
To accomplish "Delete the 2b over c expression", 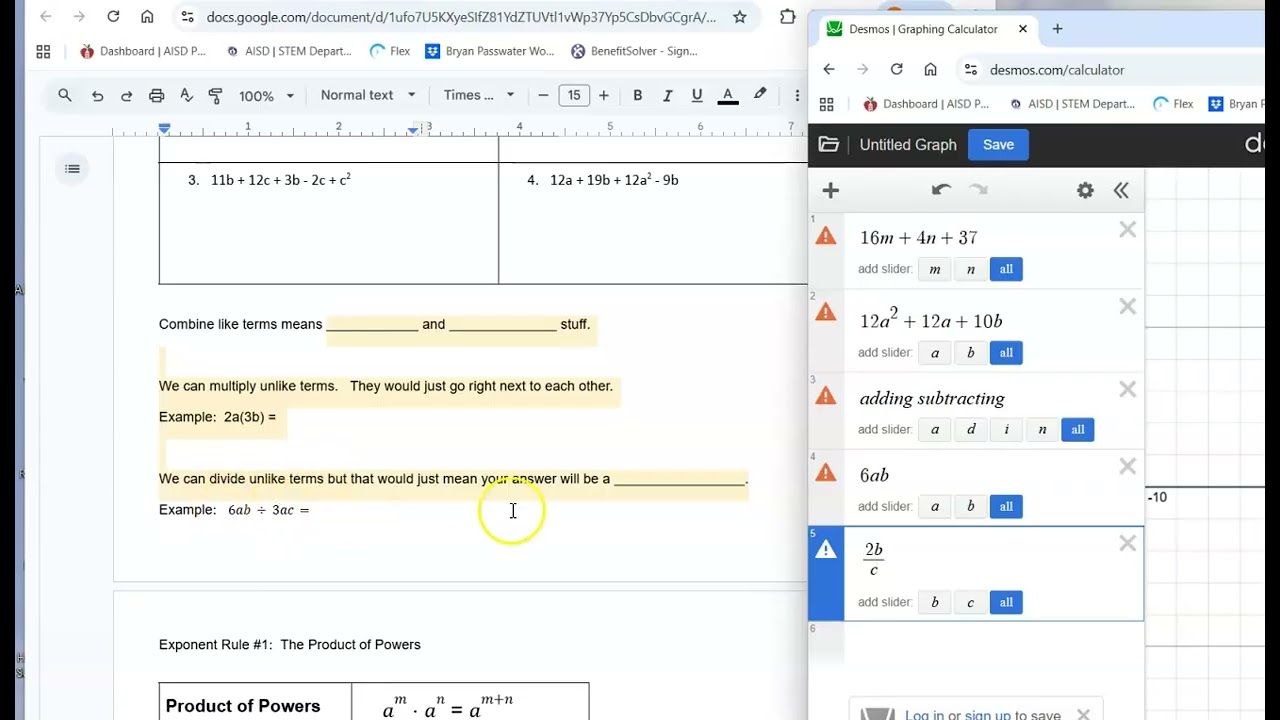I will 1128,544.
